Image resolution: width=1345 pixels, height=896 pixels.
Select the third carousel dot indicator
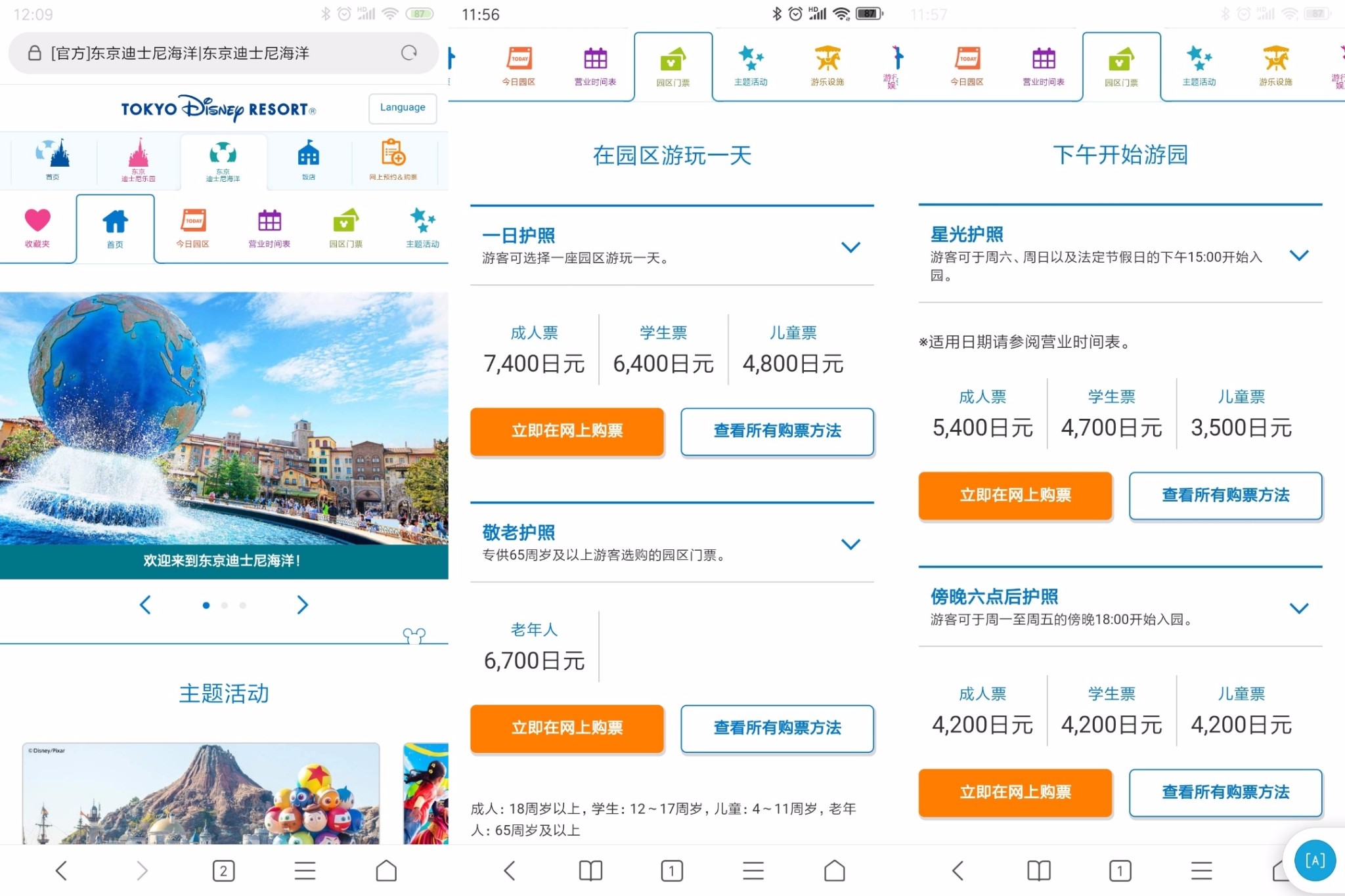[243, 605]
